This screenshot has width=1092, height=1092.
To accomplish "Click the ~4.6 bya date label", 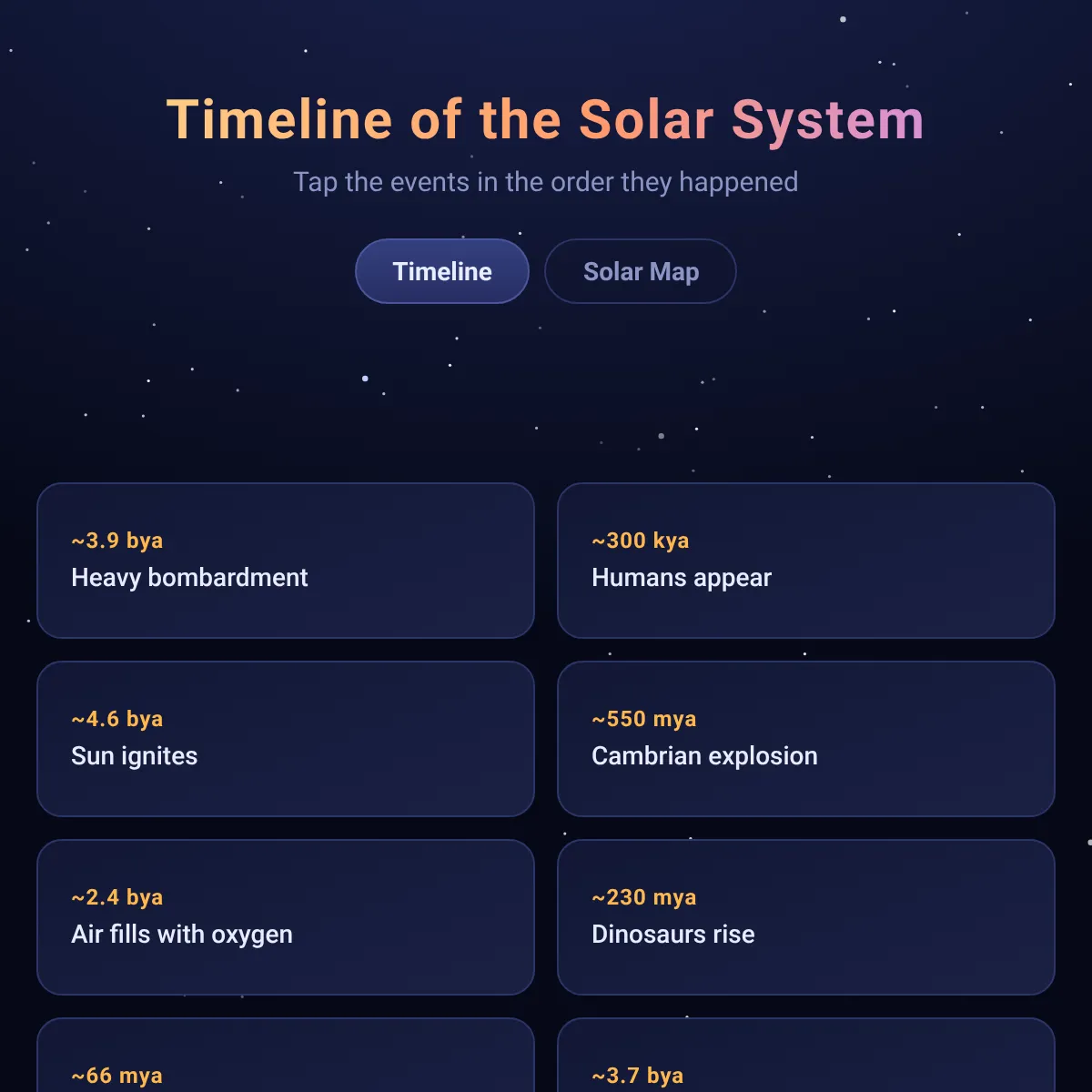I will point(117,719).
